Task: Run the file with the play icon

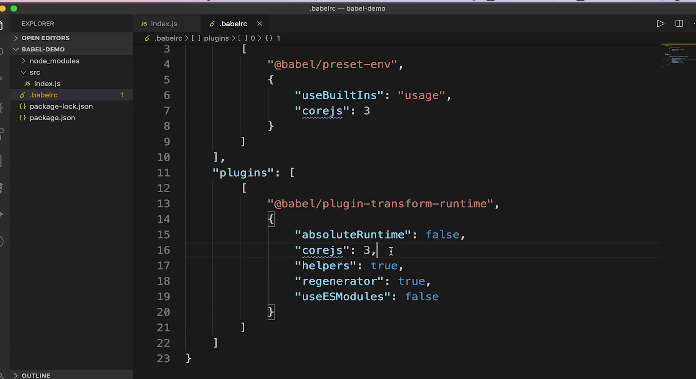Action: [x=660, y=24]
